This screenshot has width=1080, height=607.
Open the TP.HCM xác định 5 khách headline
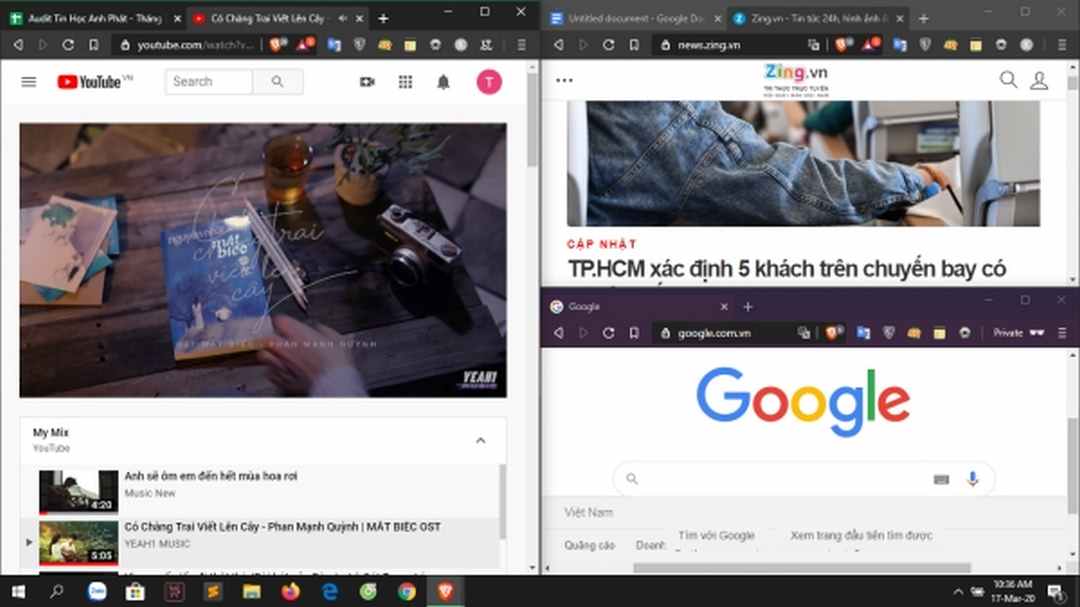[787, 269]
